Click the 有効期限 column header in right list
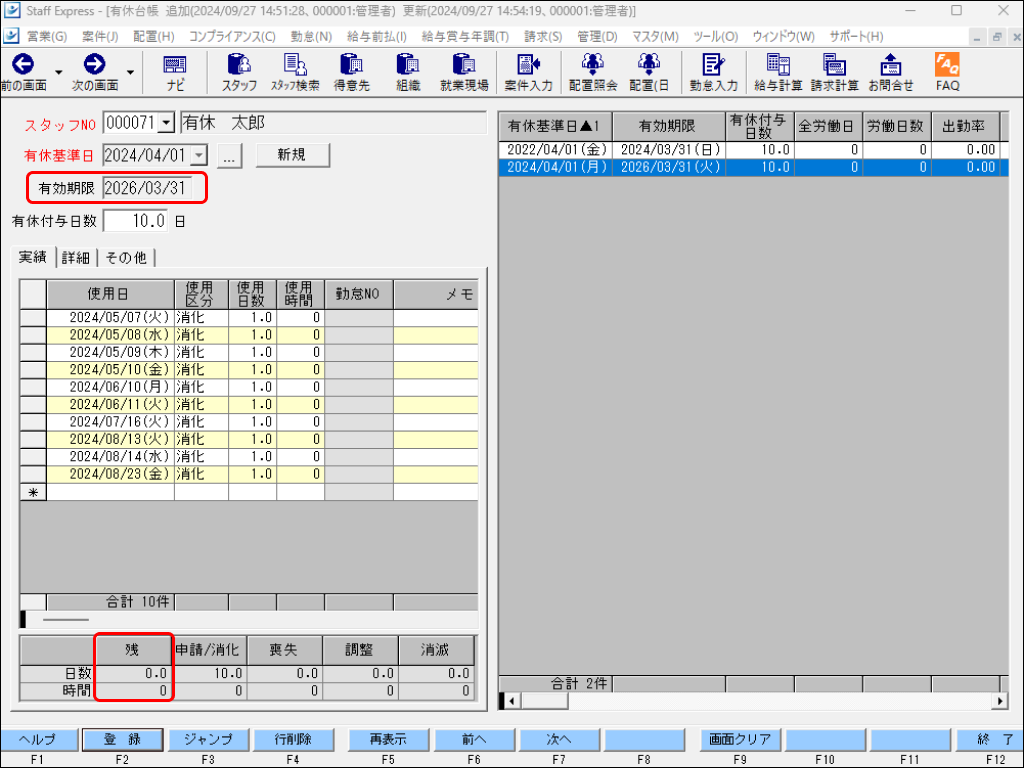 pyautogui.click(x=669, y=126)
